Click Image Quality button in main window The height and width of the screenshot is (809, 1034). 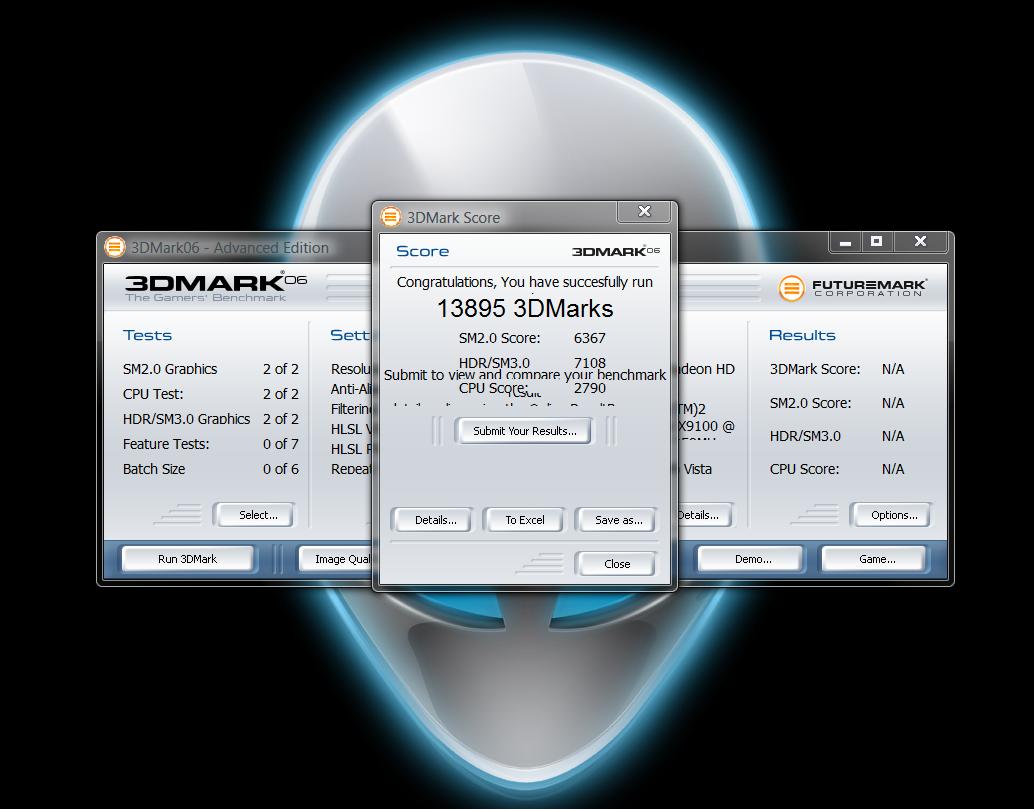tap(338, 559)
